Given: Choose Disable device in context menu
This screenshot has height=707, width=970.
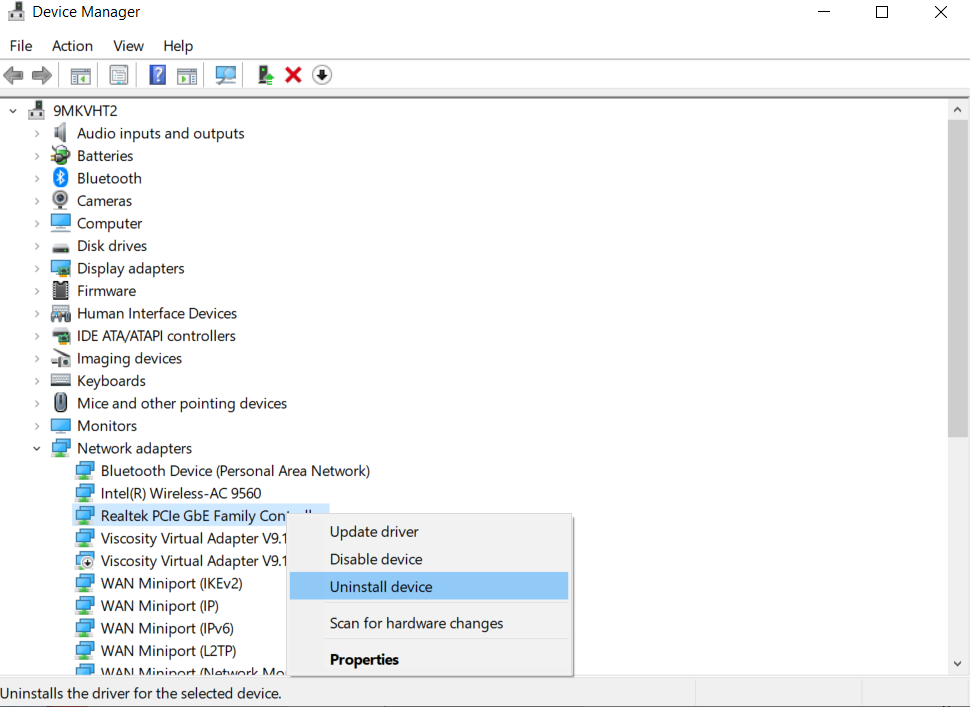Looking at the screenshot, I should [x=429, y=559].
